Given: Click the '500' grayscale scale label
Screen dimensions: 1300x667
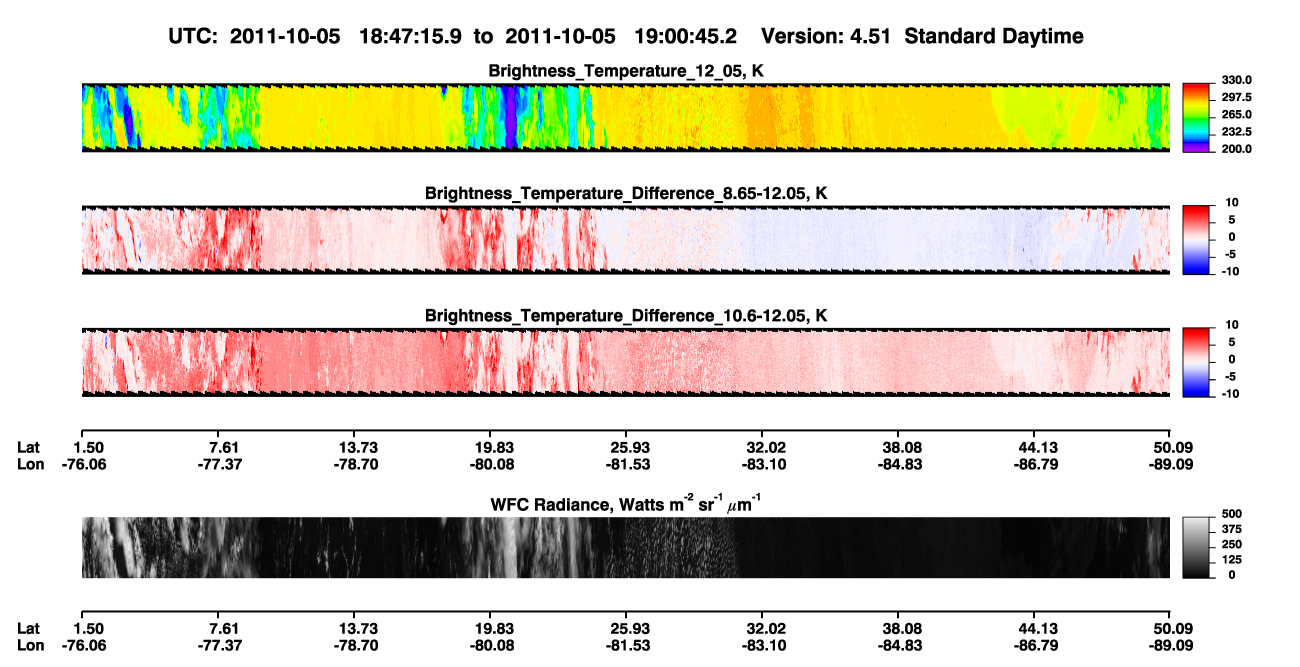Looking at the screenshot, I should coord(1232,514).
